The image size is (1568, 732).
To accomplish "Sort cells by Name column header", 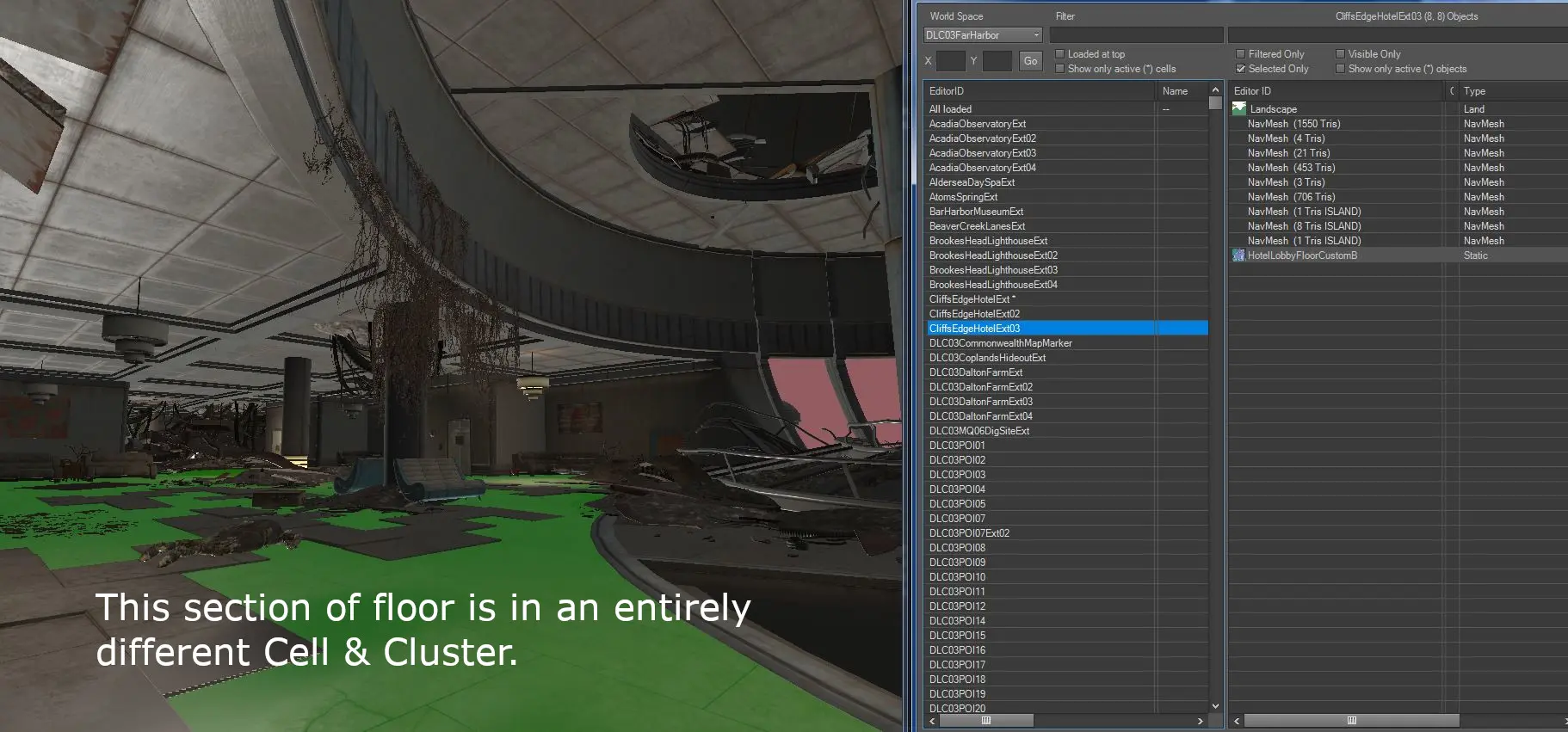I will [1182, 91].
